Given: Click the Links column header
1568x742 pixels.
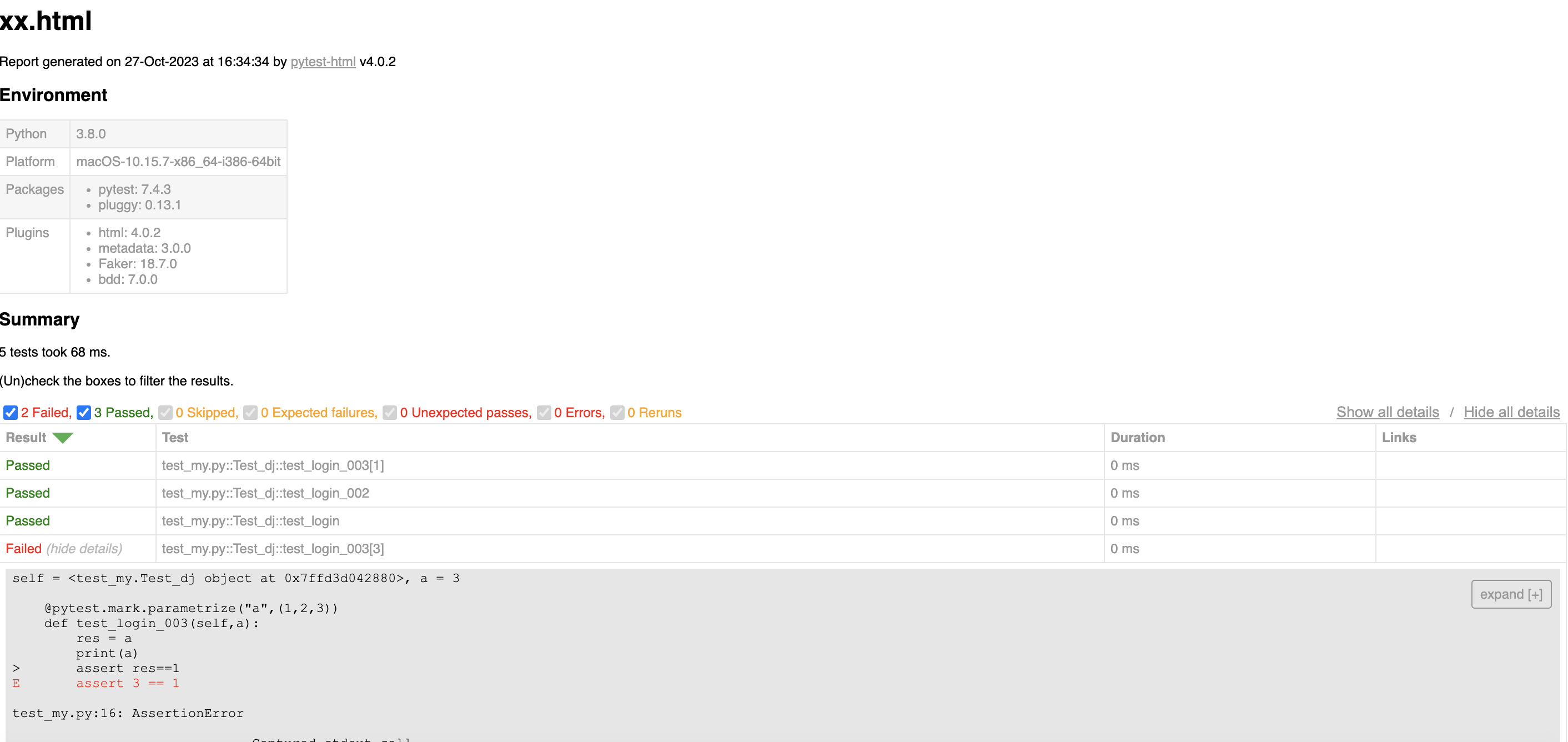Looking at the screenshot, I should coord(1398,438).
